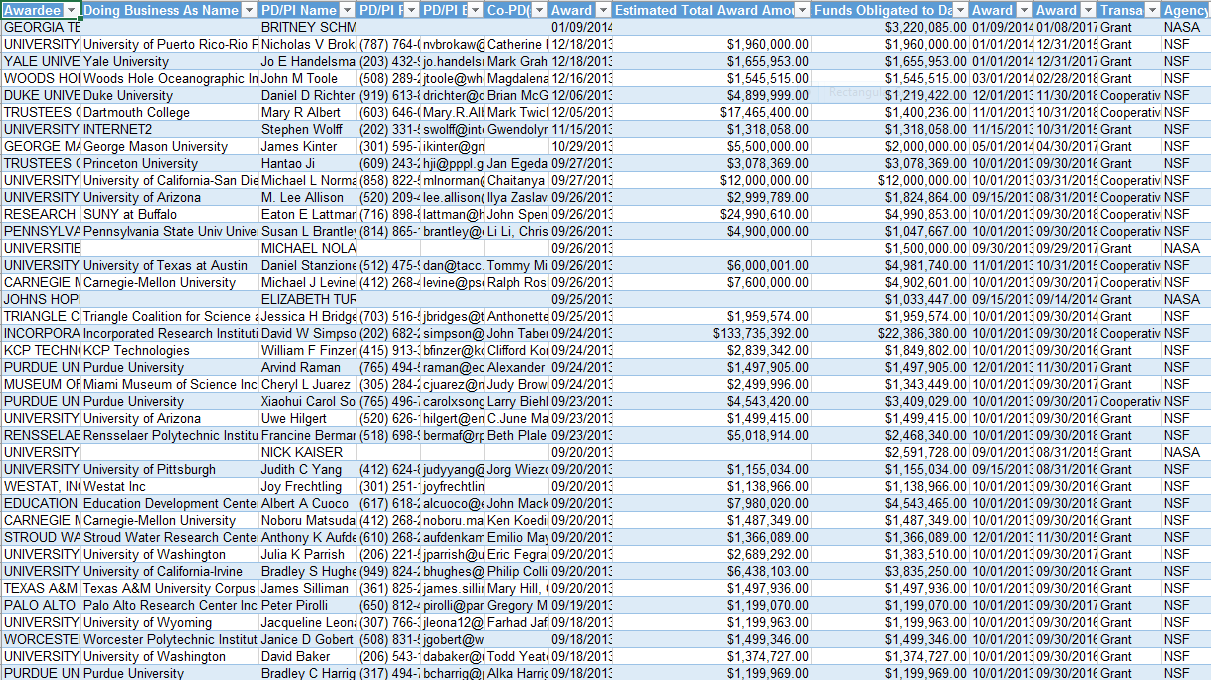Screen dimensions: 1211x680
Task: Click the Woods Hole Oceanographic cell
Action: tap(168, 78)
